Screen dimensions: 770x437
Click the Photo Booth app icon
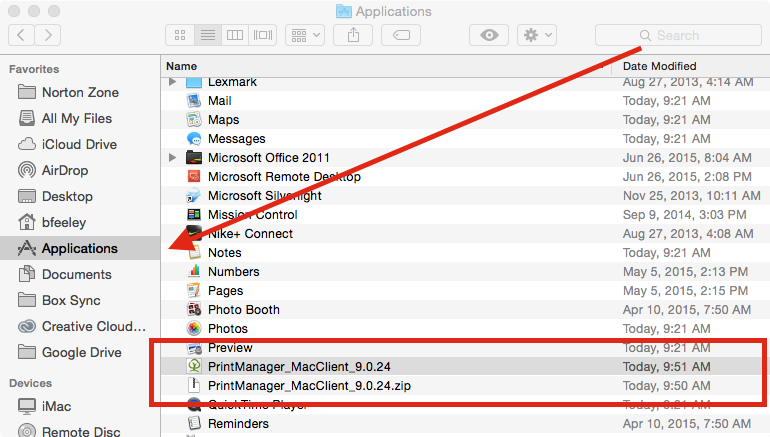[x=194, y=310]
